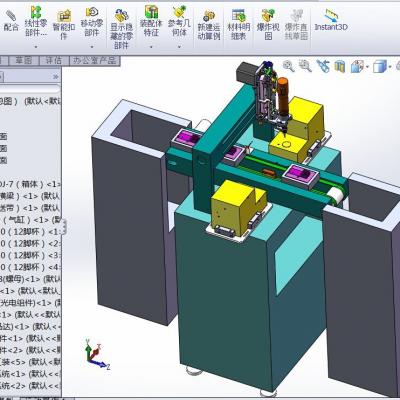400x400 pixels.
Task: Expand the 线性零部件 pattern dropdown arrow
Action: click(x=36, y=46)
